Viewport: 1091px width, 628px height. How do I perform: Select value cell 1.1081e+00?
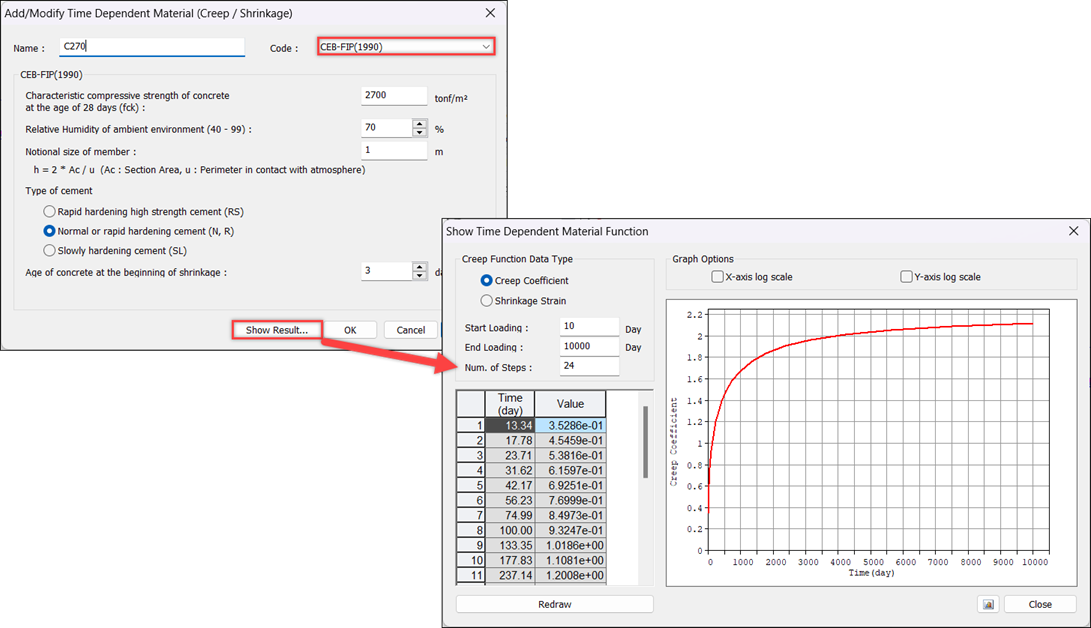(570, 560)
